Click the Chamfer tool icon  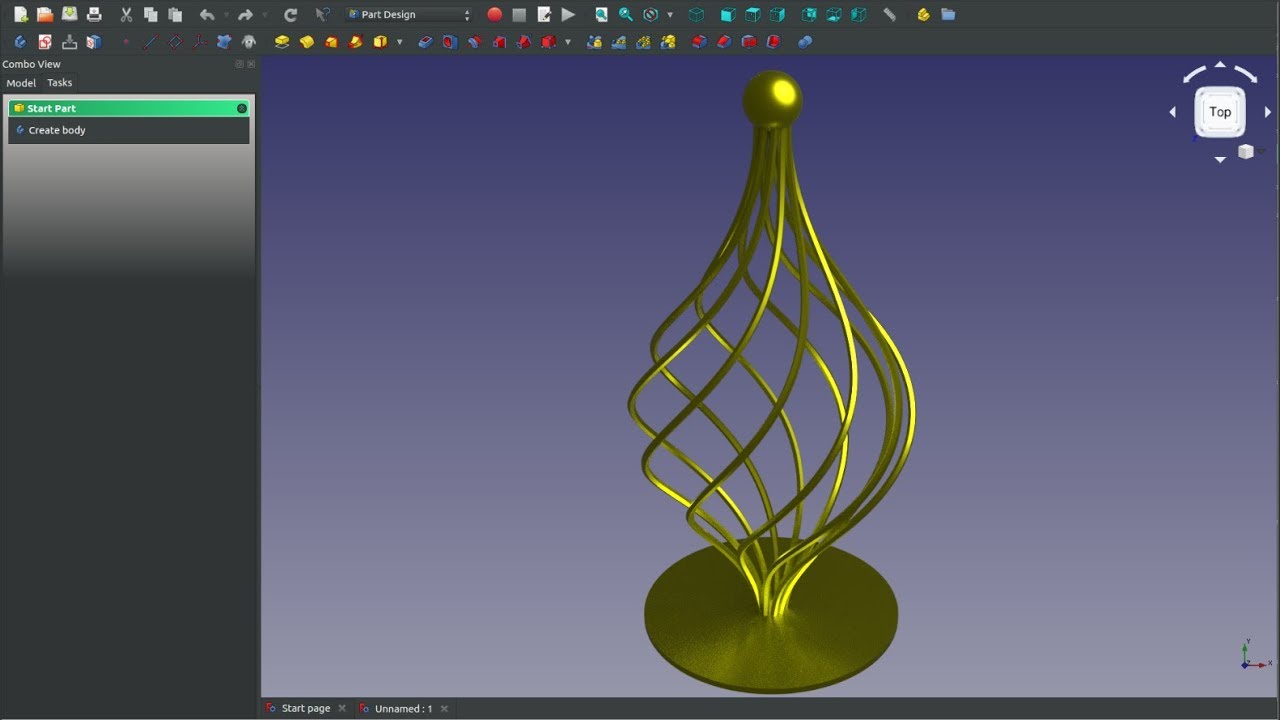724,42
